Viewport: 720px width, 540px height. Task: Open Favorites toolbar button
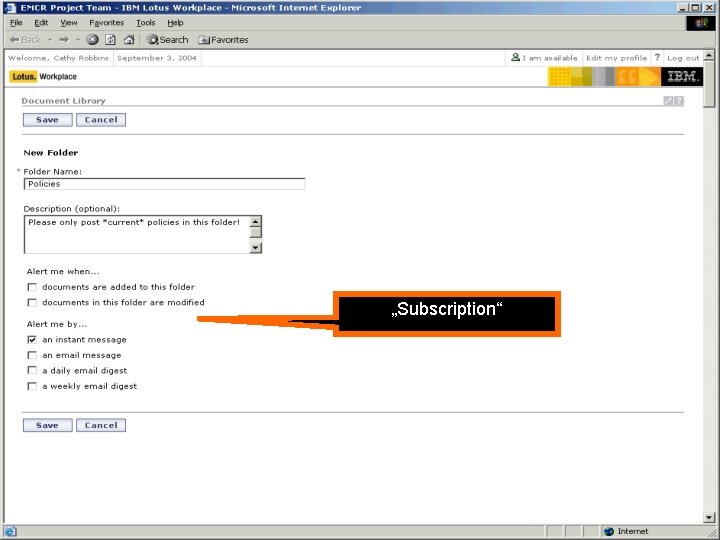[x=223, y=40]
